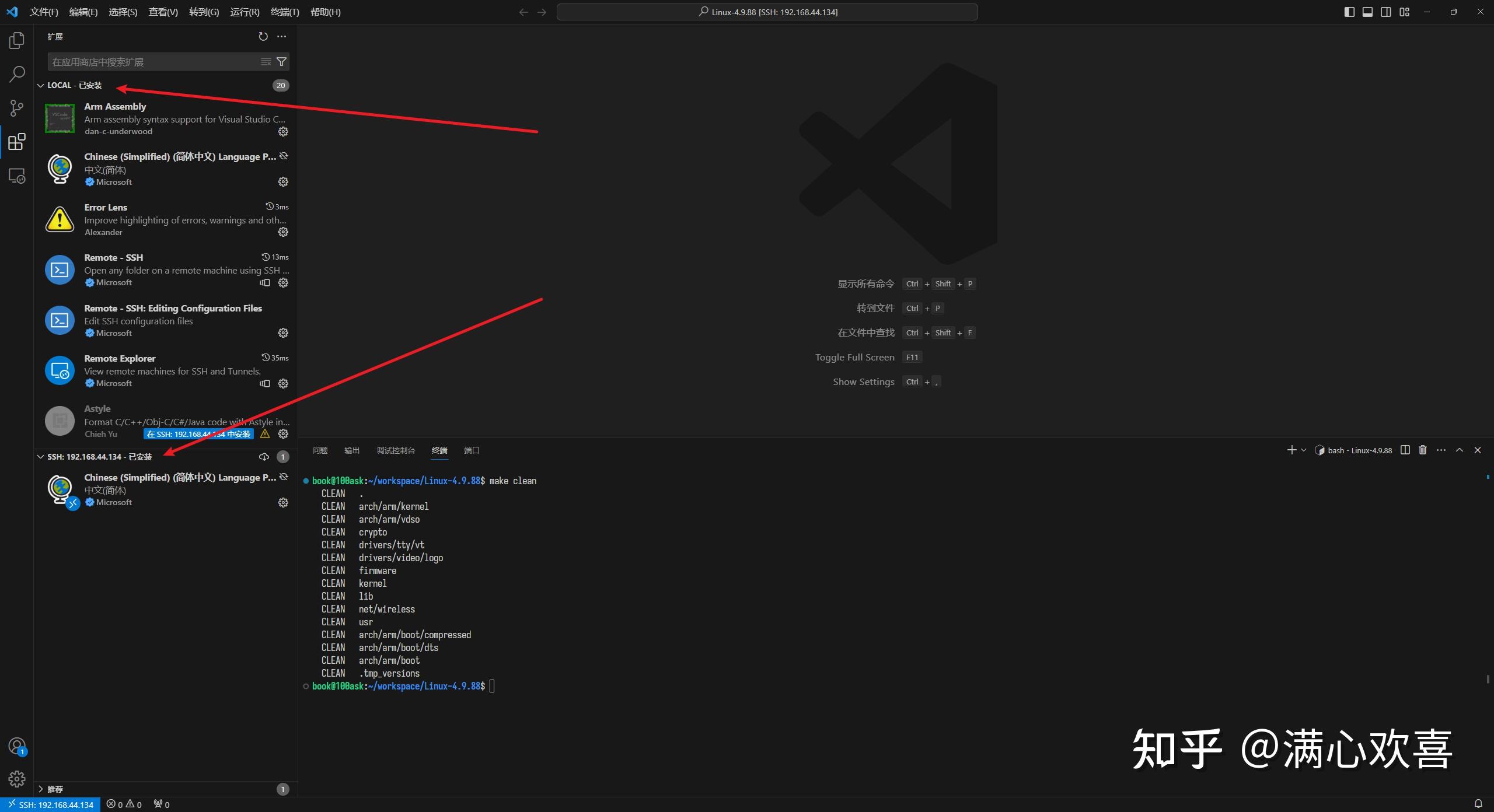Switch to the 输出 panel tab

point(351,450)
